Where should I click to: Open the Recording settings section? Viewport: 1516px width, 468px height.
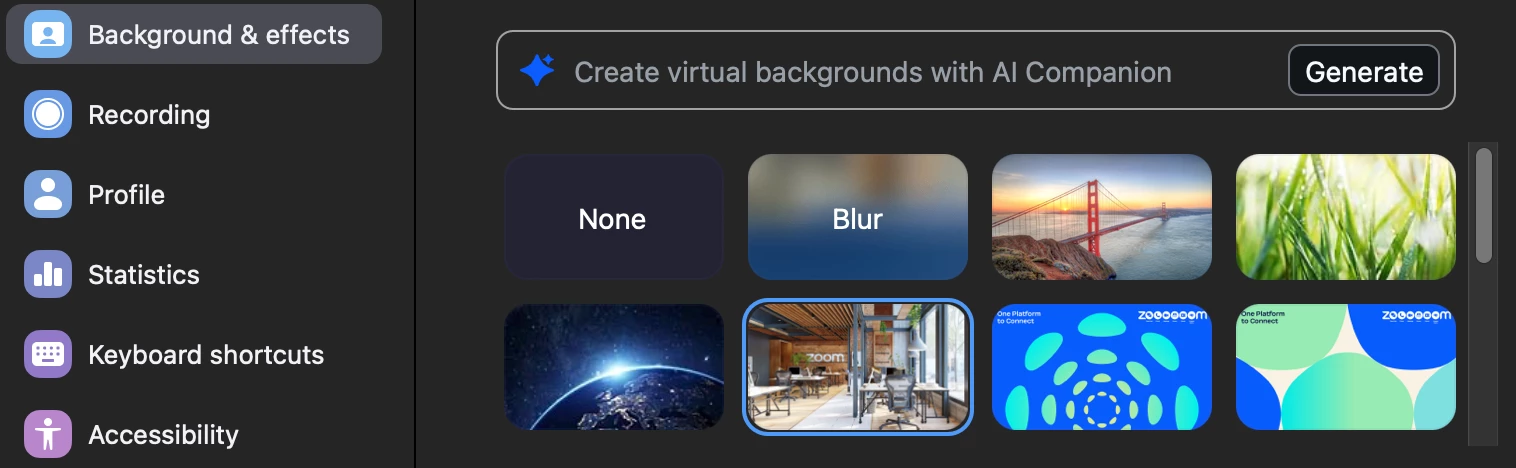(149, 115)
